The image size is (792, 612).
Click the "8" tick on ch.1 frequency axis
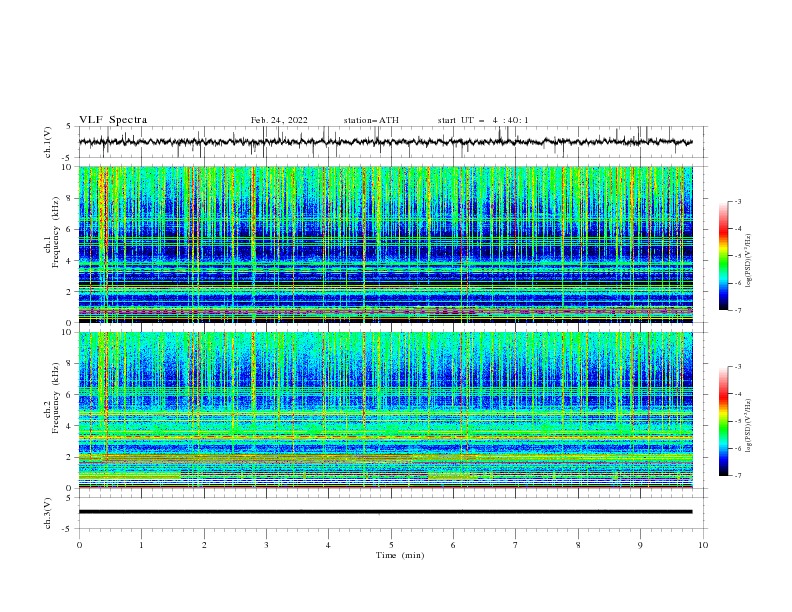coord(70,198)
